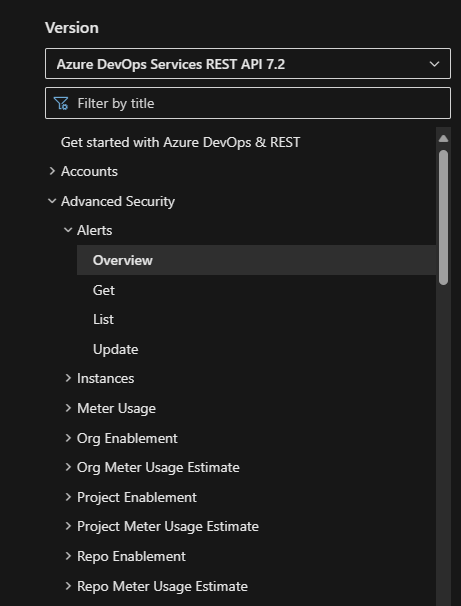The image size is (461, 606).
Task: Expand the Instances node chevron
Action: [68, 378]
